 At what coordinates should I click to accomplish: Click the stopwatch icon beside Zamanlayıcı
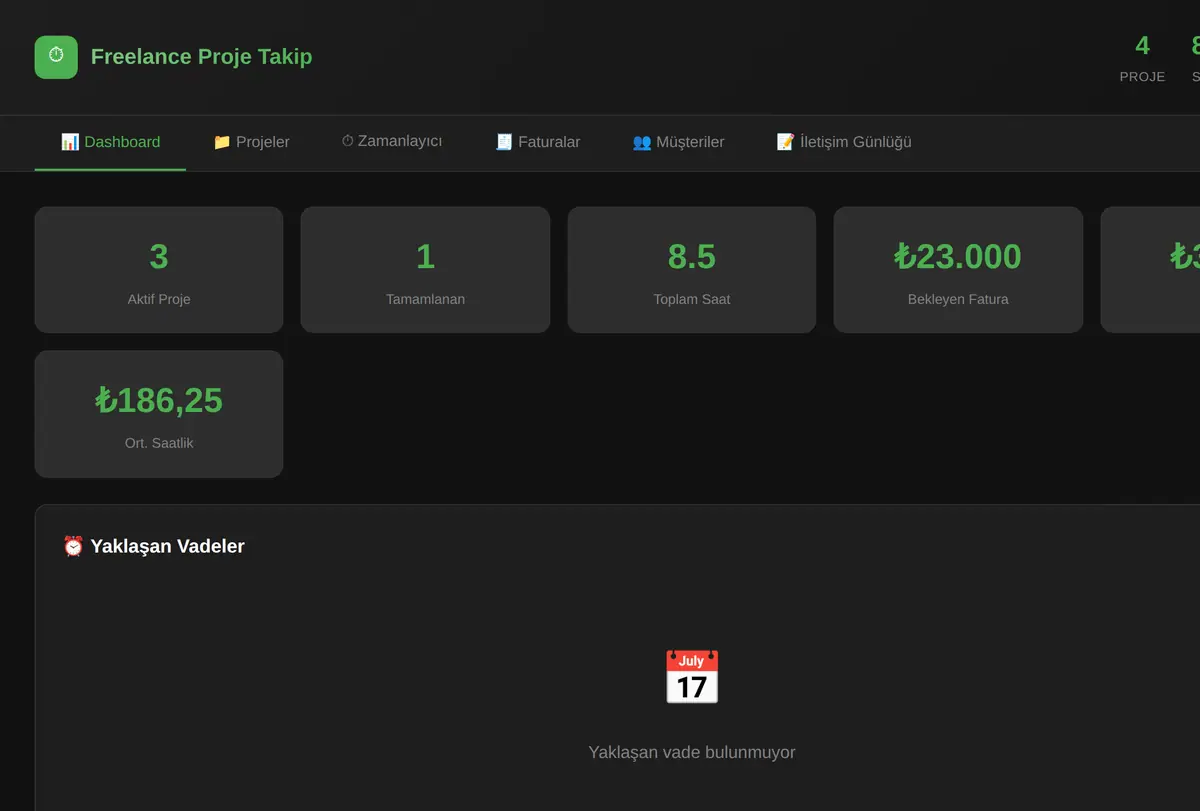click(x=347, y=142)
